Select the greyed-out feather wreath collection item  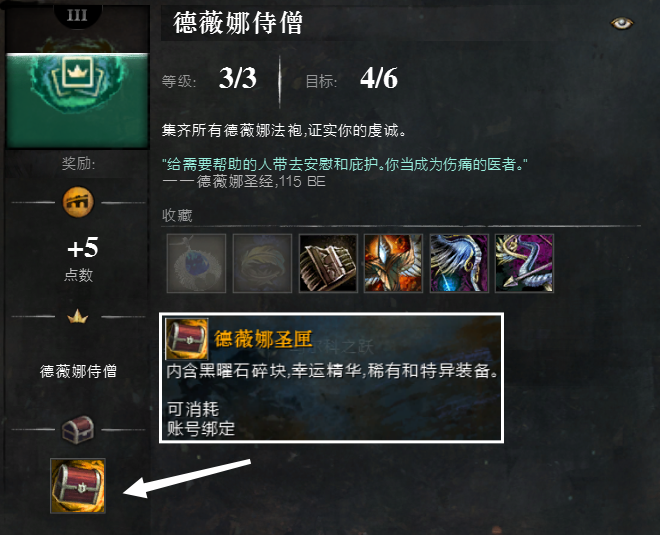pos(262,263)
